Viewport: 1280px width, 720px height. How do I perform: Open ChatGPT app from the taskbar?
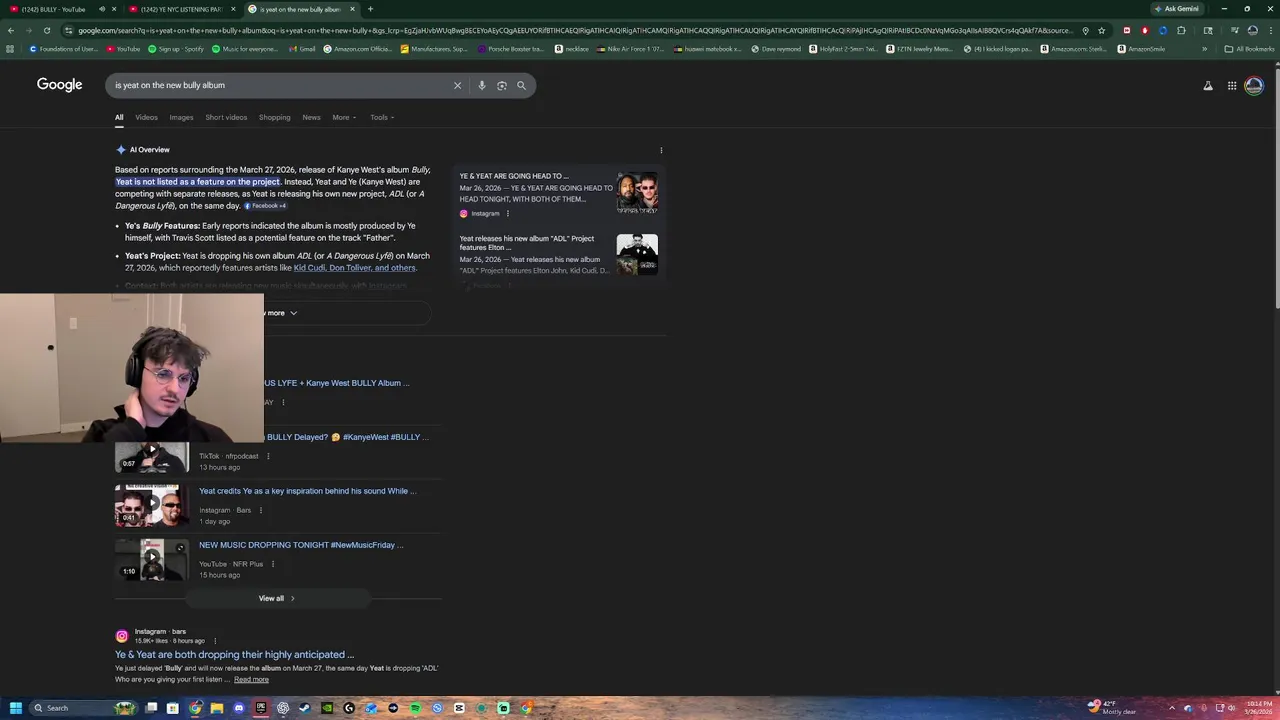(283, 708)
